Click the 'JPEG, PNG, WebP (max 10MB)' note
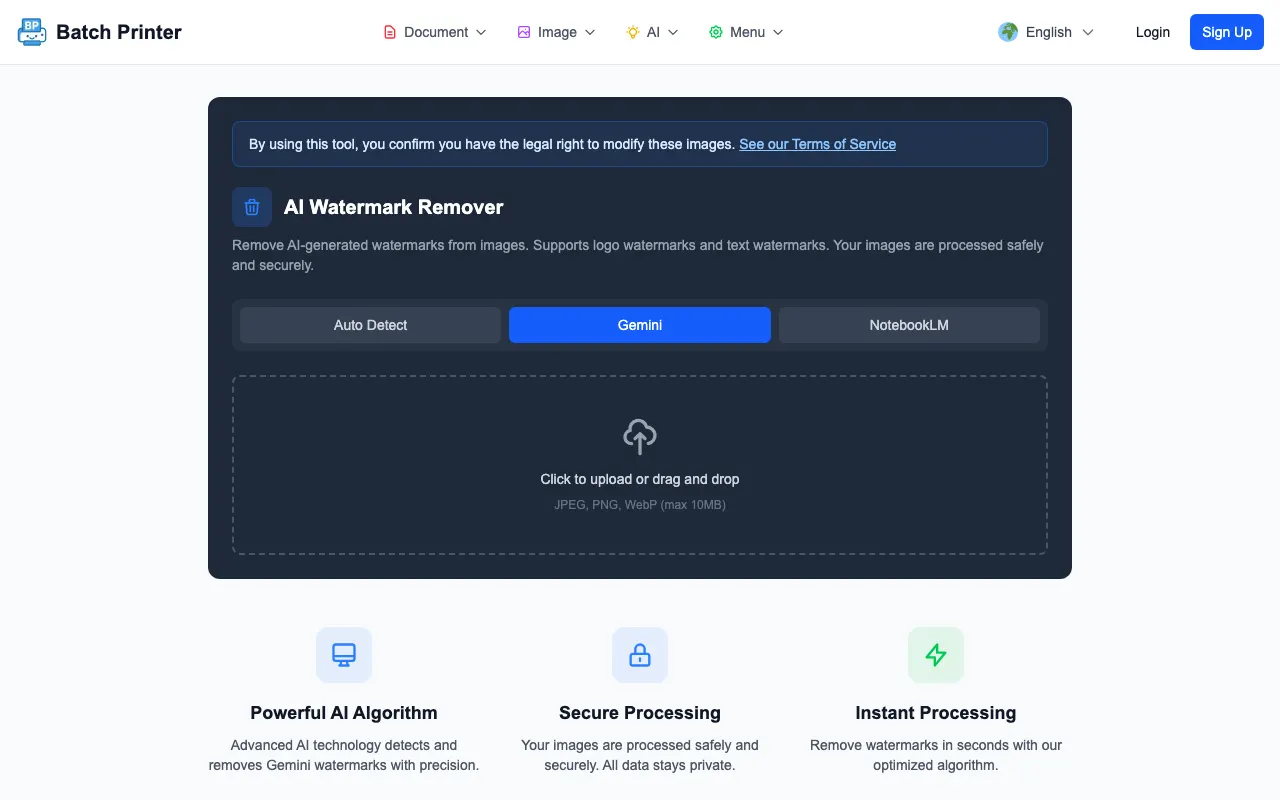 640,505
